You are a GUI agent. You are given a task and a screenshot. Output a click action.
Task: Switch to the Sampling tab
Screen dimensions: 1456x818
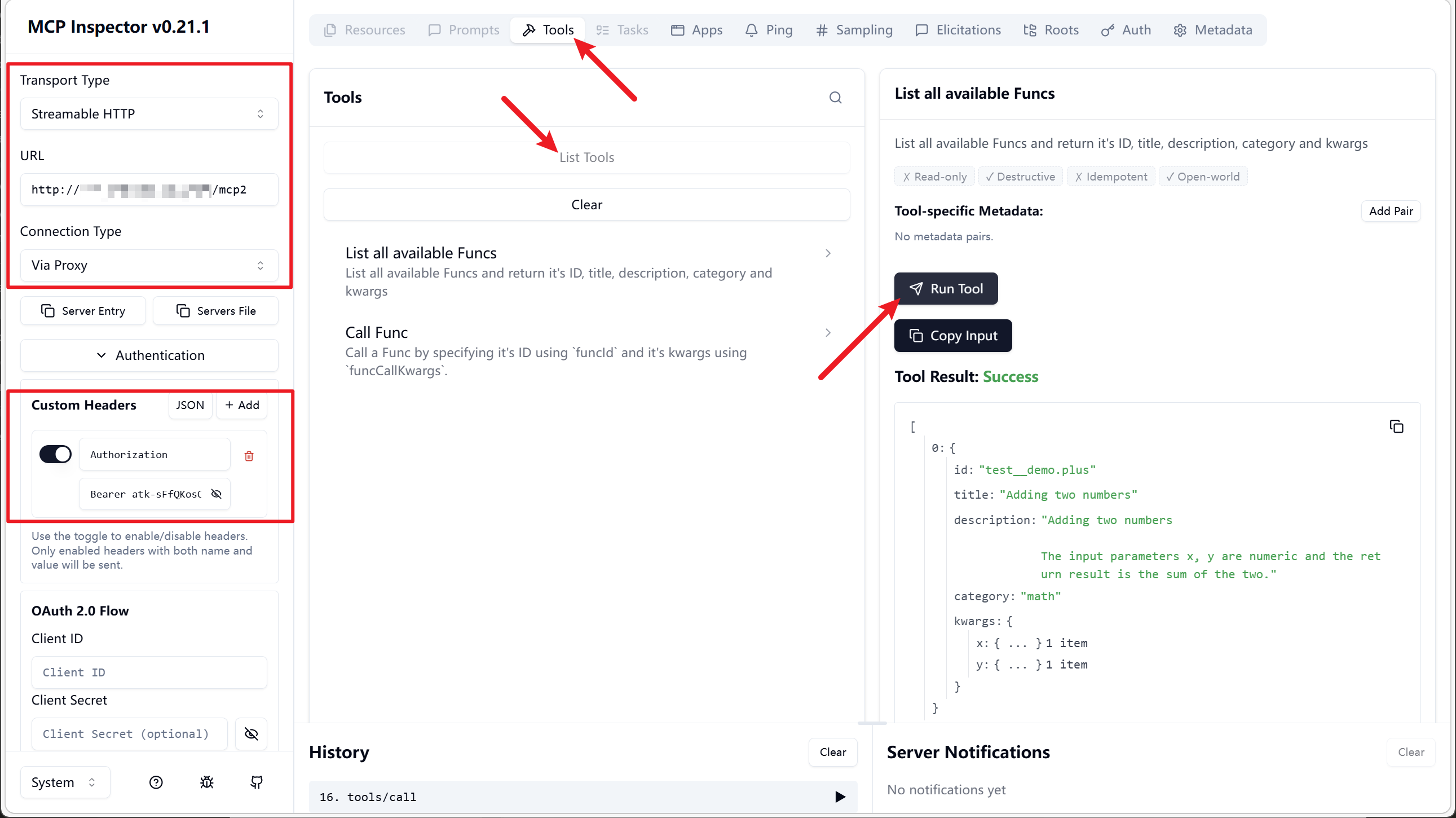[854, 30]
